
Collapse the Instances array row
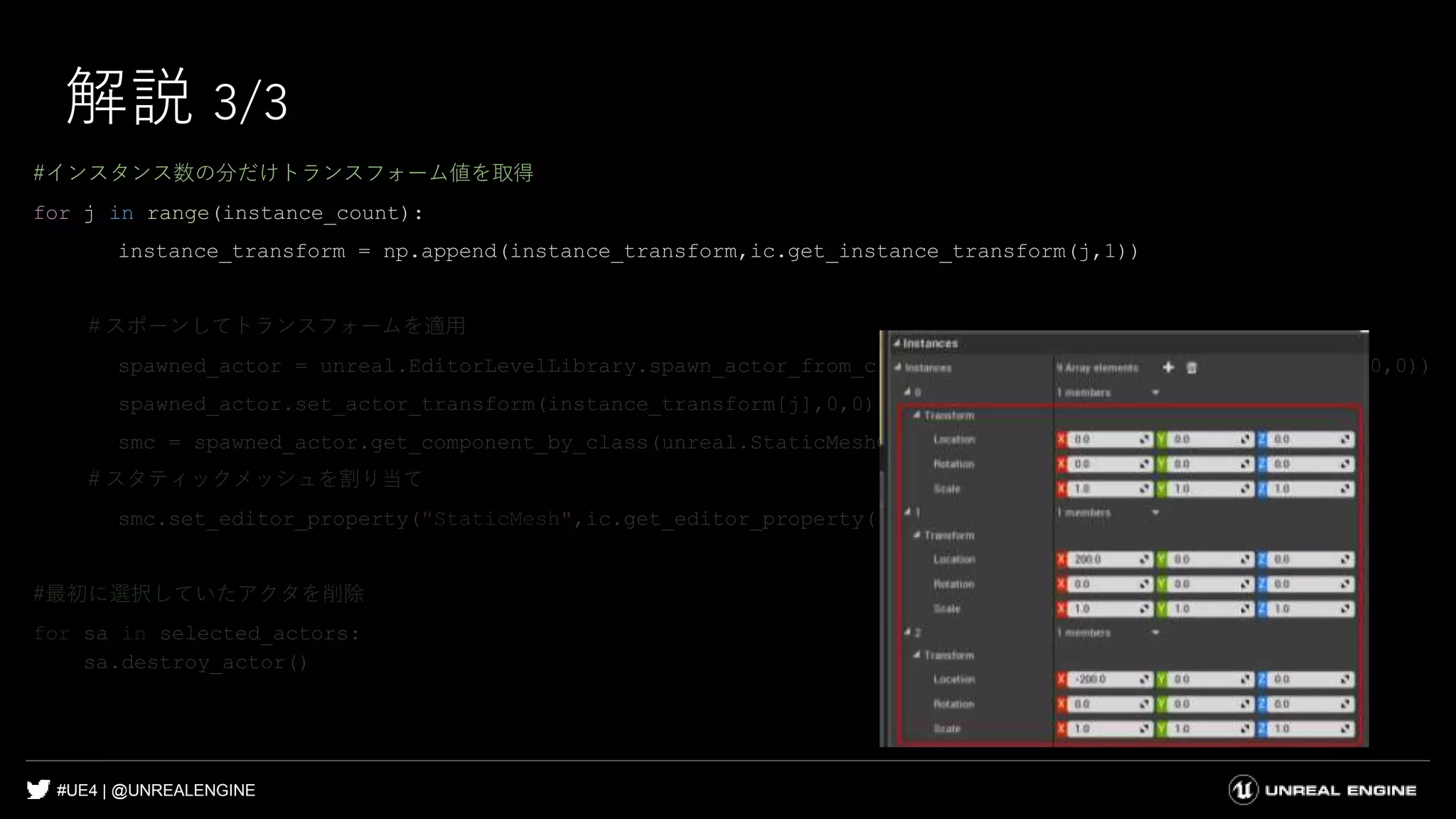tap(899, 368)
